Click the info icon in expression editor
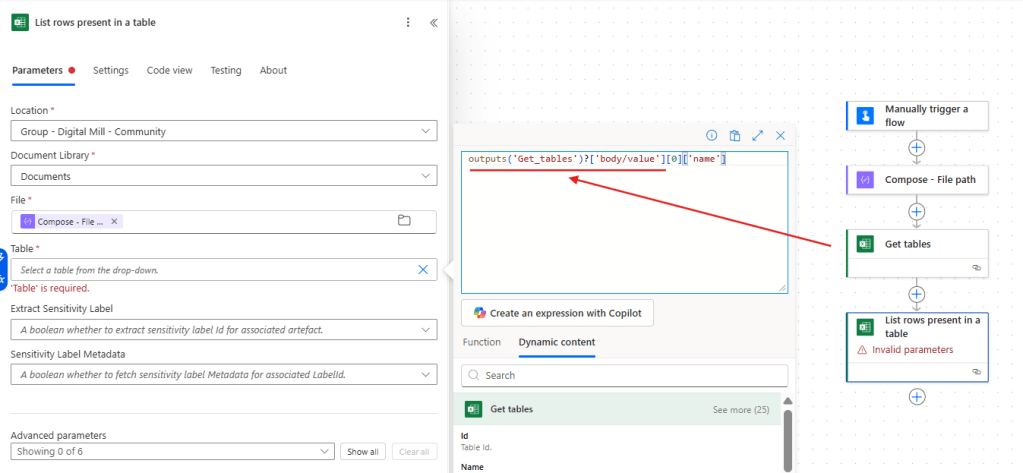The height and width of the screenshot is (473, 1023). pyautogui.click(x=712, y=135)
